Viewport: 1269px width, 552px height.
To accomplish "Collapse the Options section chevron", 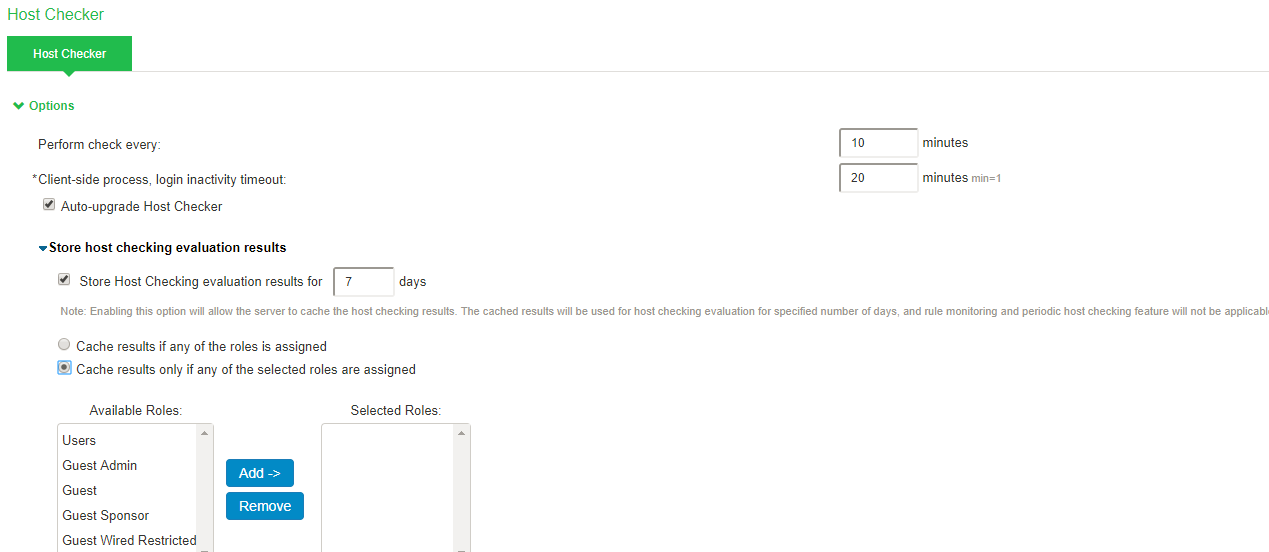I will (x=19, y=106).
